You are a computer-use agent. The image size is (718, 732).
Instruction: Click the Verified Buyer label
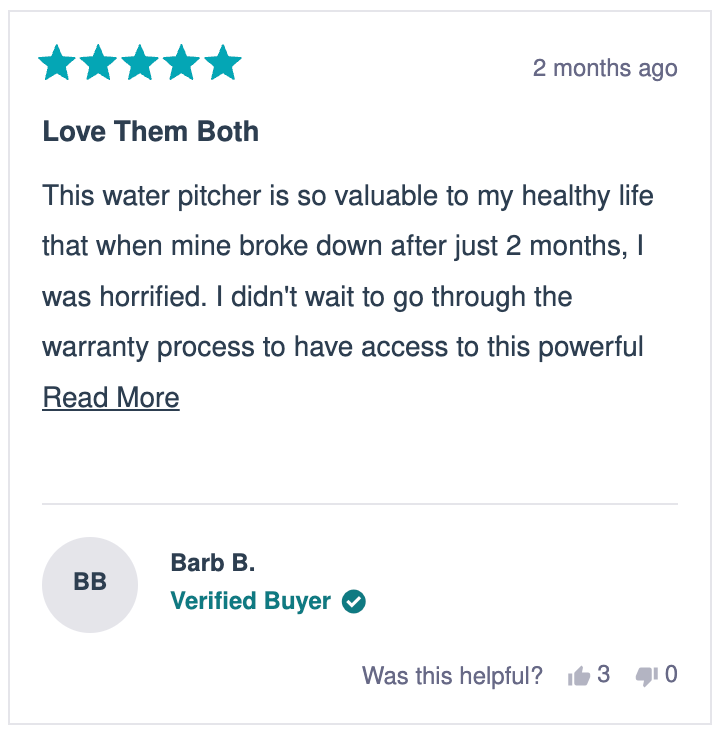coord(251,601)
